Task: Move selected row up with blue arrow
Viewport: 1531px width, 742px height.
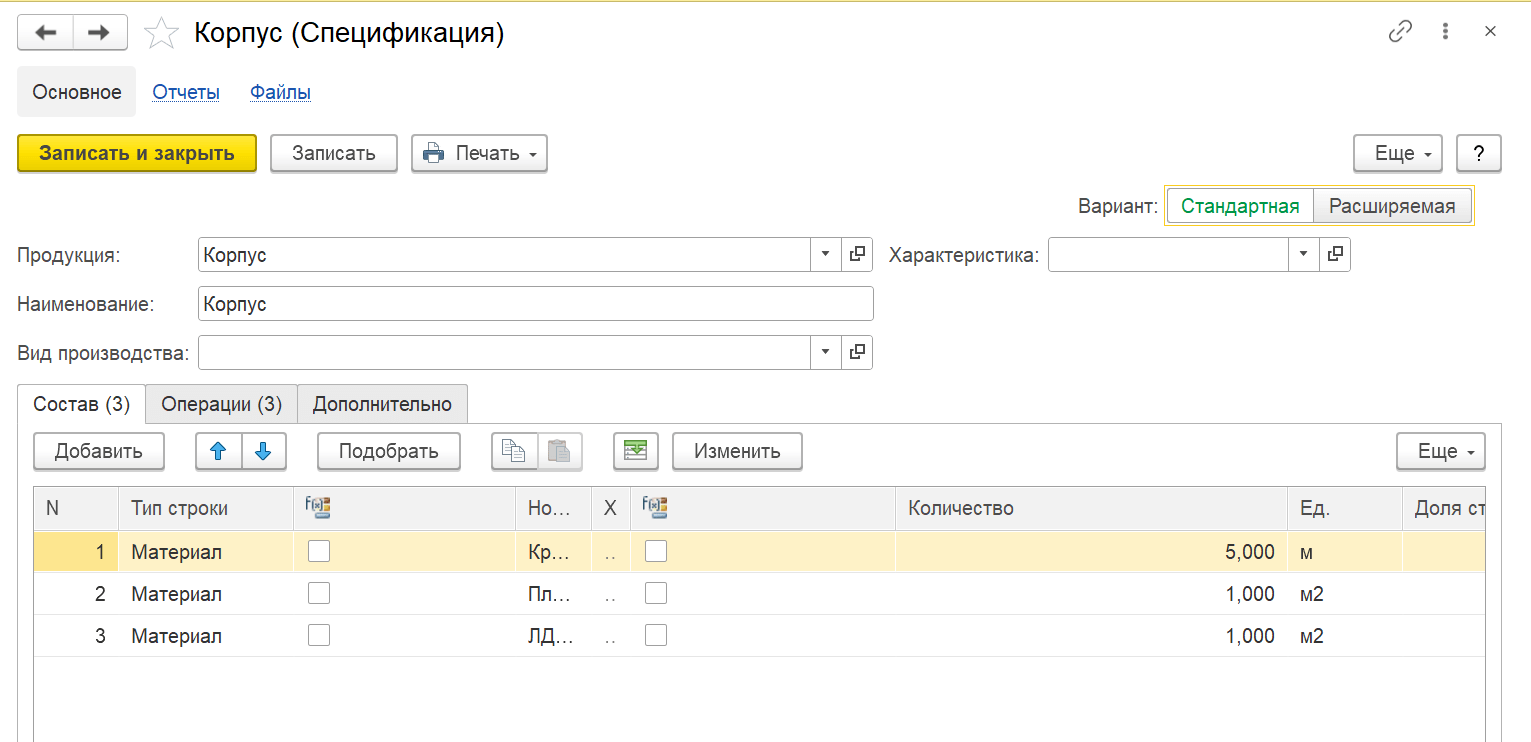Action: 218,451
